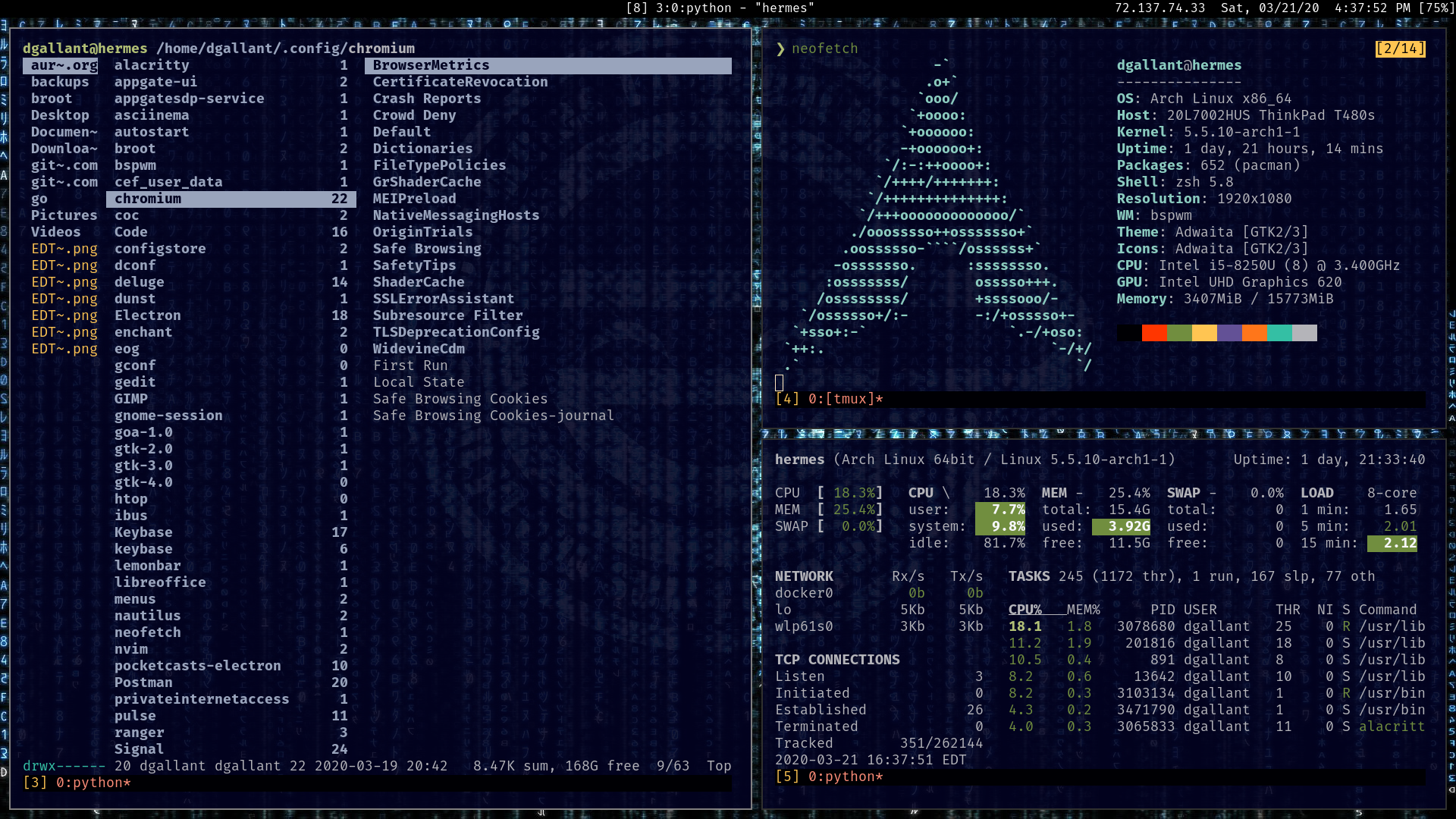Select 'gnome-session' directory entry
Viewport: 1456px width, 819px height.
(231, 416)
